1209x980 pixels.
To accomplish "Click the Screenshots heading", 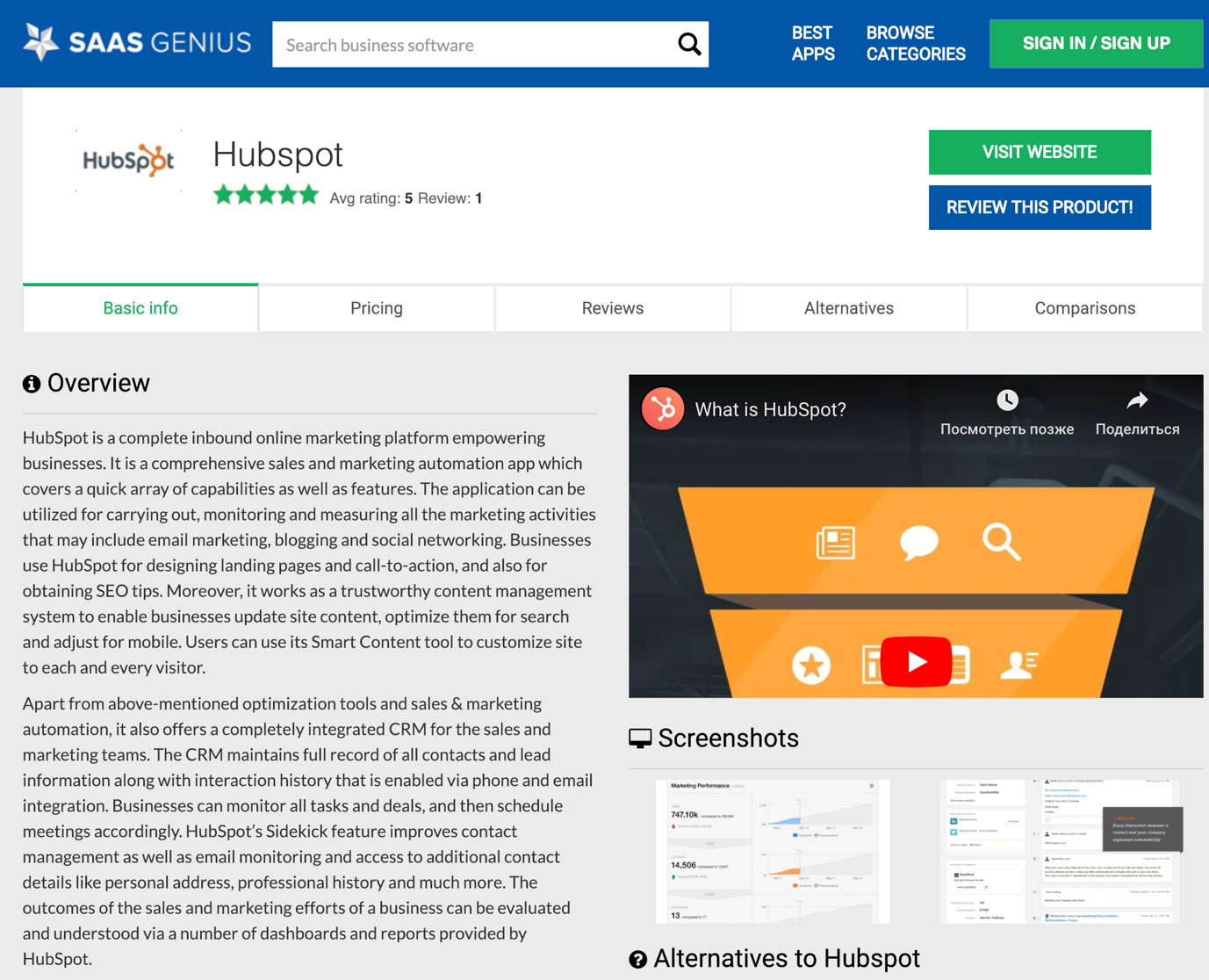I will pos(728,739).
